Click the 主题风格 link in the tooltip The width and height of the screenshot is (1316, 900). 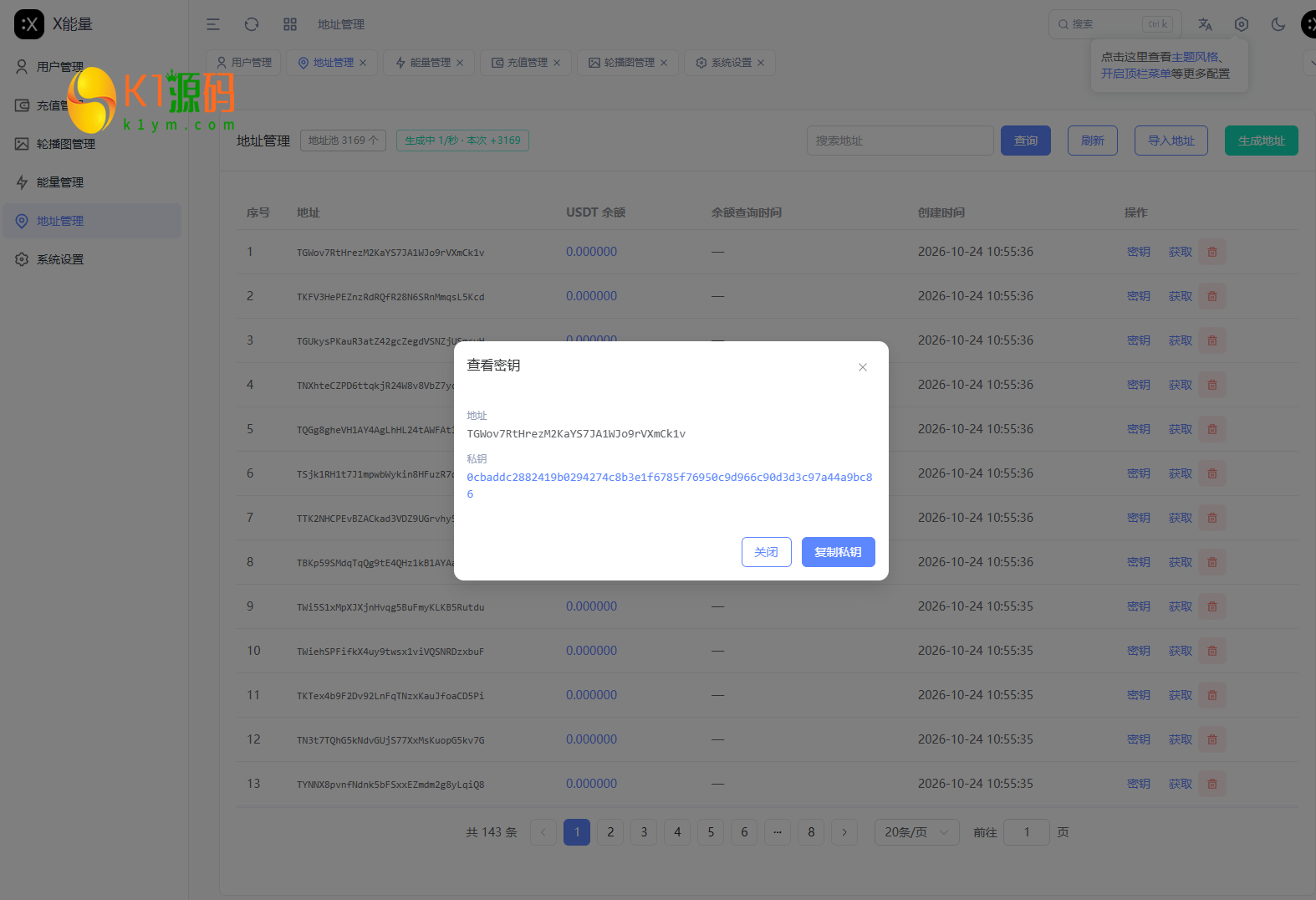coord(1195,57)
